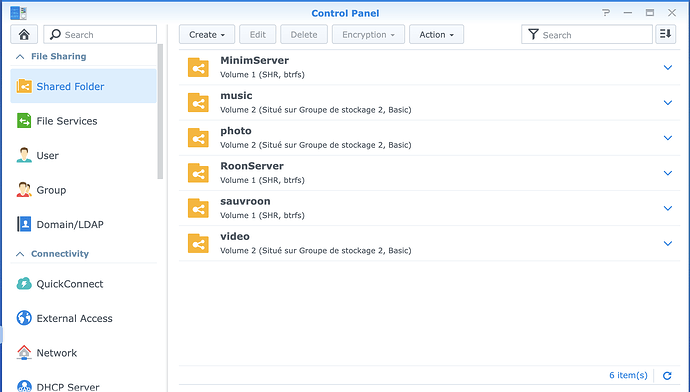Open the Action dropdown button
Screen dimensions: 690x392
click(436, 34)
